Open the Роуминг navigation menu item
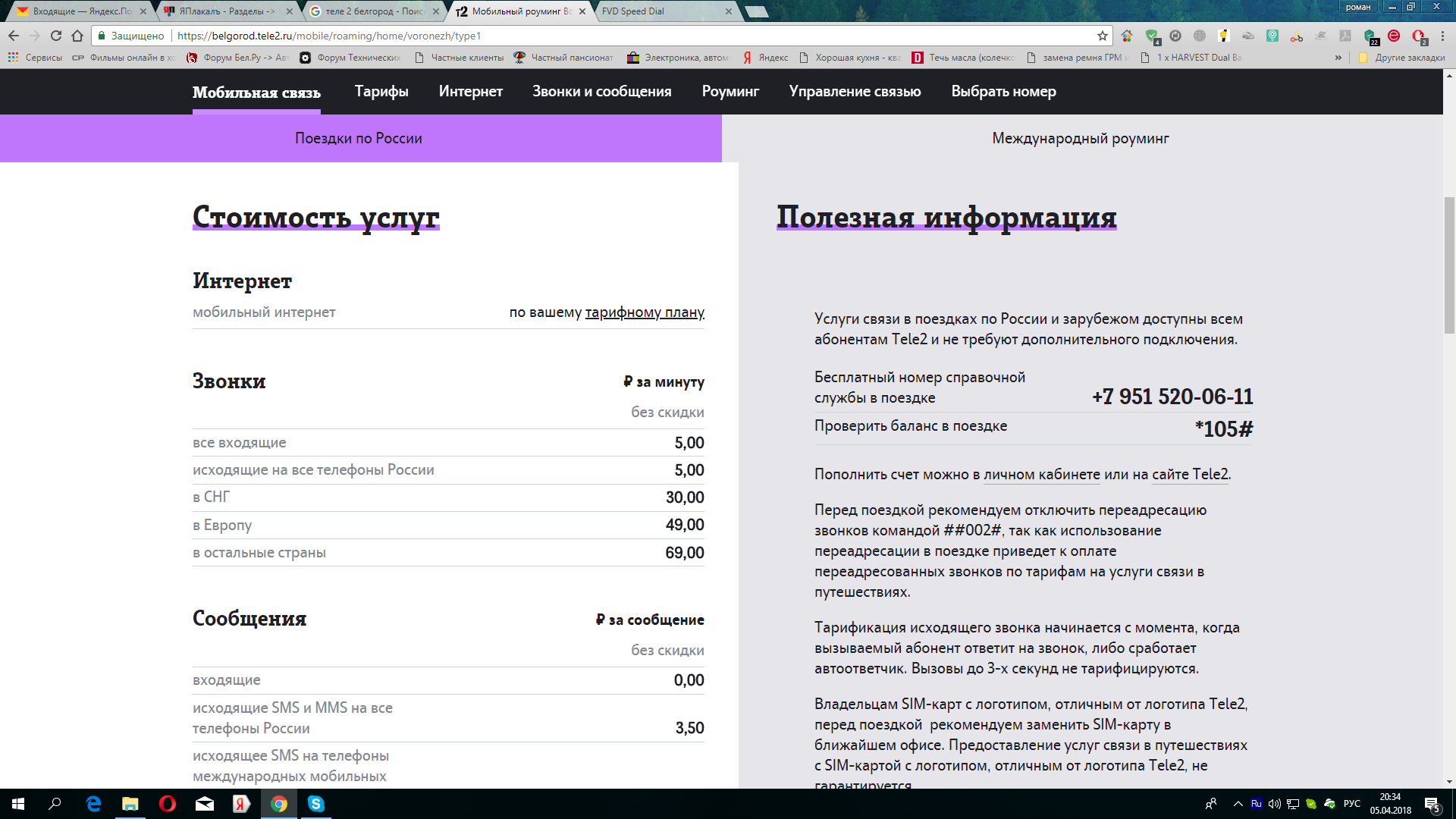Viewport: 1456px width, 819px height. [x=730, y=92]
